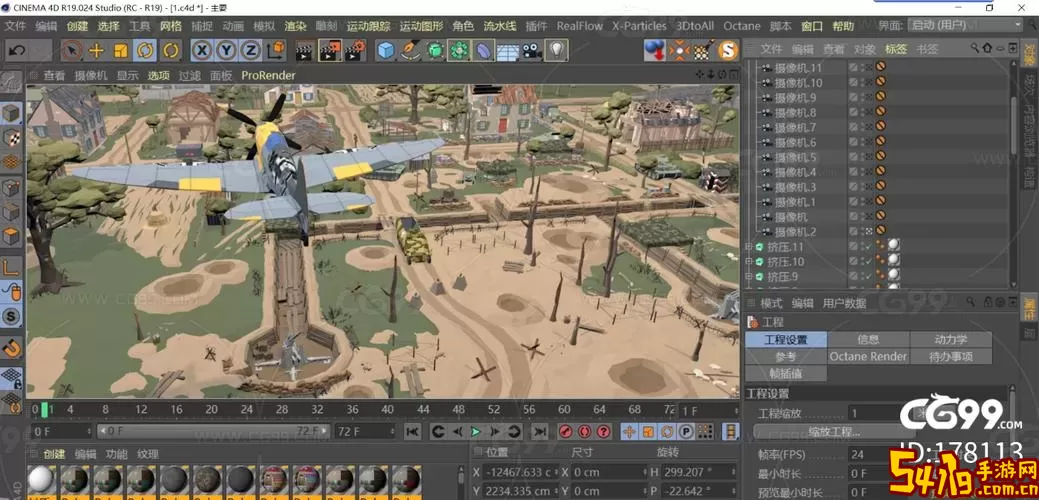Screen dimensions: 1039x500
Task: Click the Axis L-shaped icon
Action: point(11,267)
